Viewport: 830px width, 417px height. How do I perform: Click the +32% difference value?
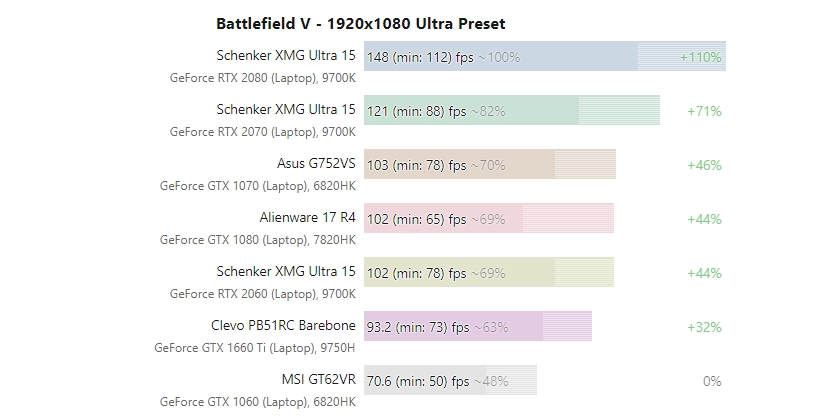pyautogui.click(x=704, y=327)
